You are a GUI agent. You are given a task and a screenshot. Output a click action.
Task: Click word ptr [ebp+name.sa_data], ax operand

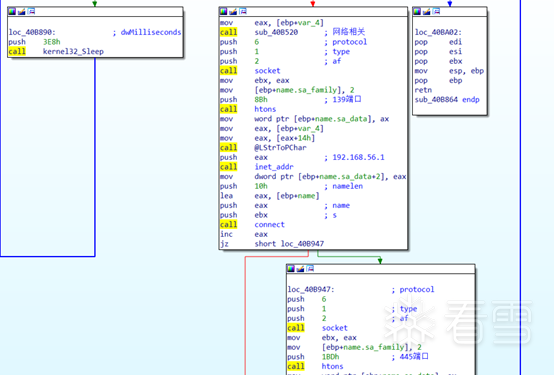point(322,119)
